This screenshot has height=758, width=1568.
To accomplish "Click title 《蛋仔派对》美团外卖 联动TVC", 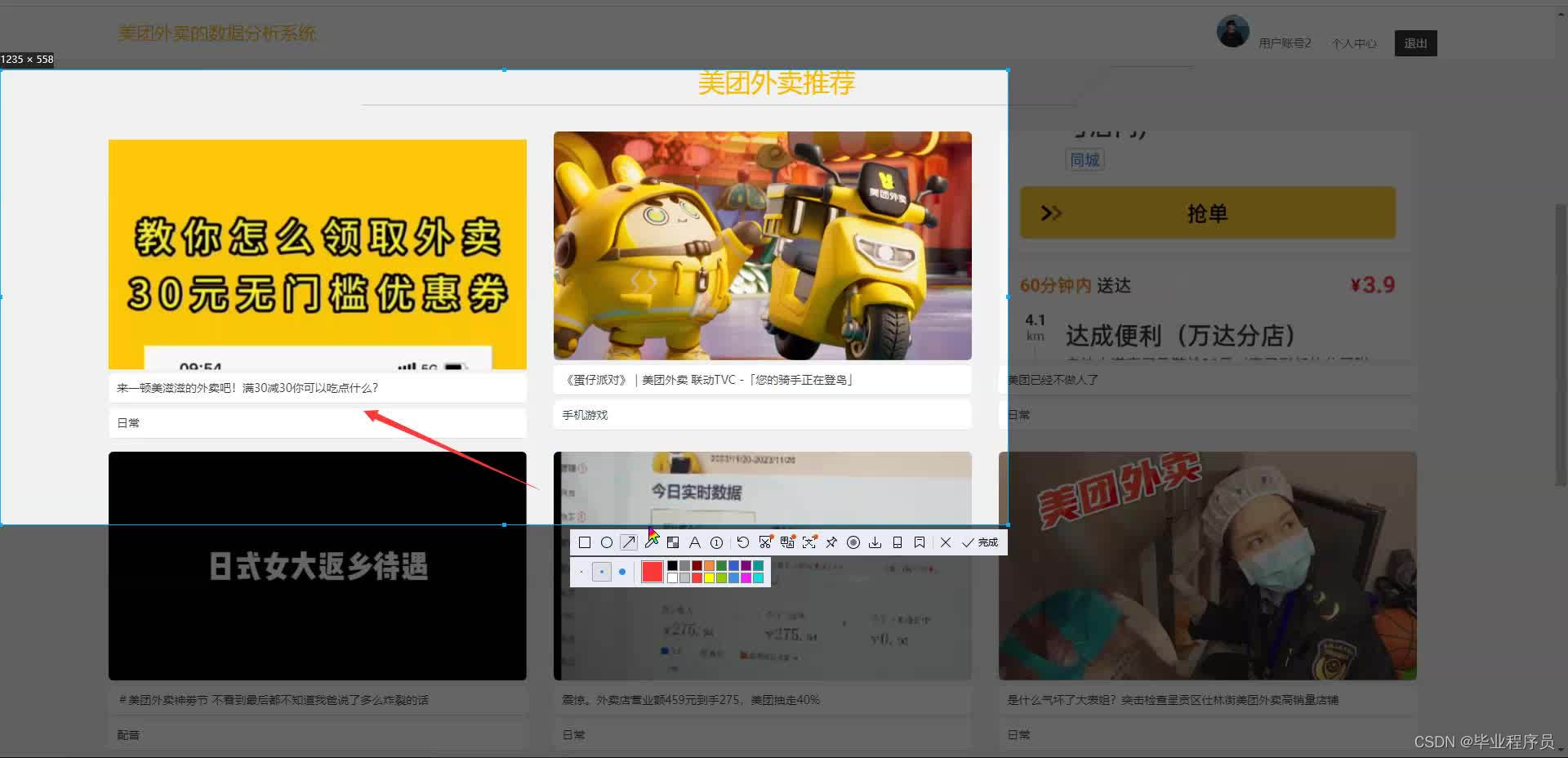I will coord(709,380).
